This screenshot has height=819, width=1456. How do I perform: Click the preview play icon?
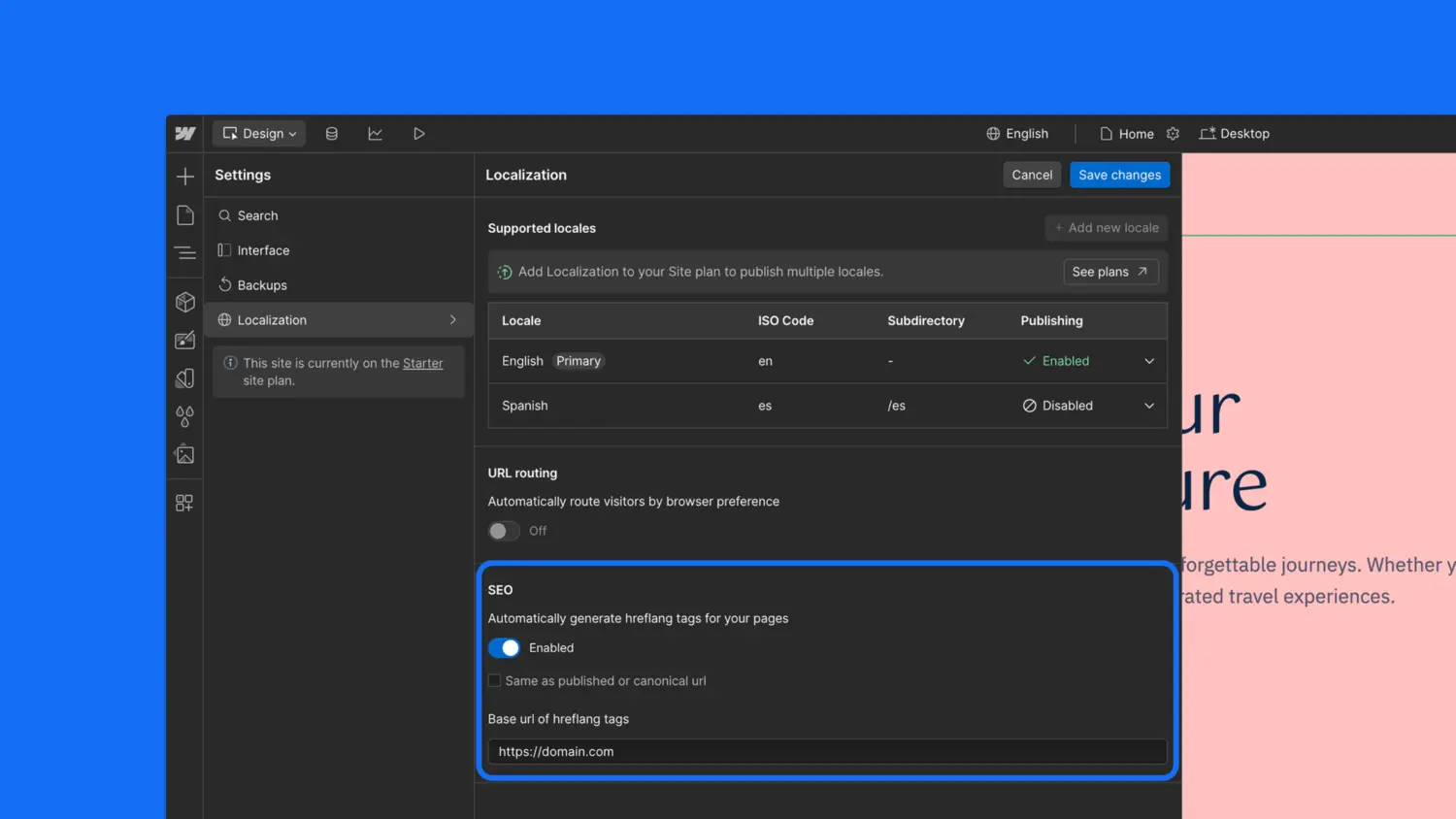pyautogui.click(x=419, y=134)
